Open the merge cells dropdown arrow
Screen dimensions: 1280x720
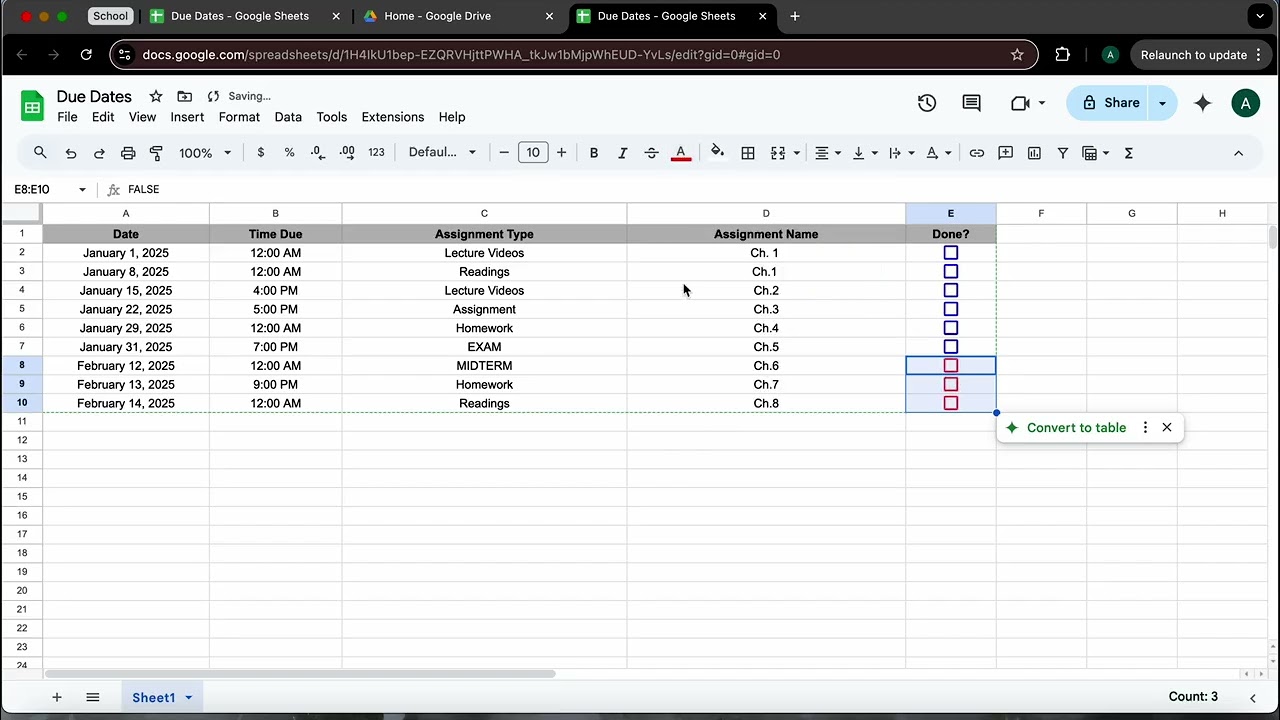pos(796,153)
